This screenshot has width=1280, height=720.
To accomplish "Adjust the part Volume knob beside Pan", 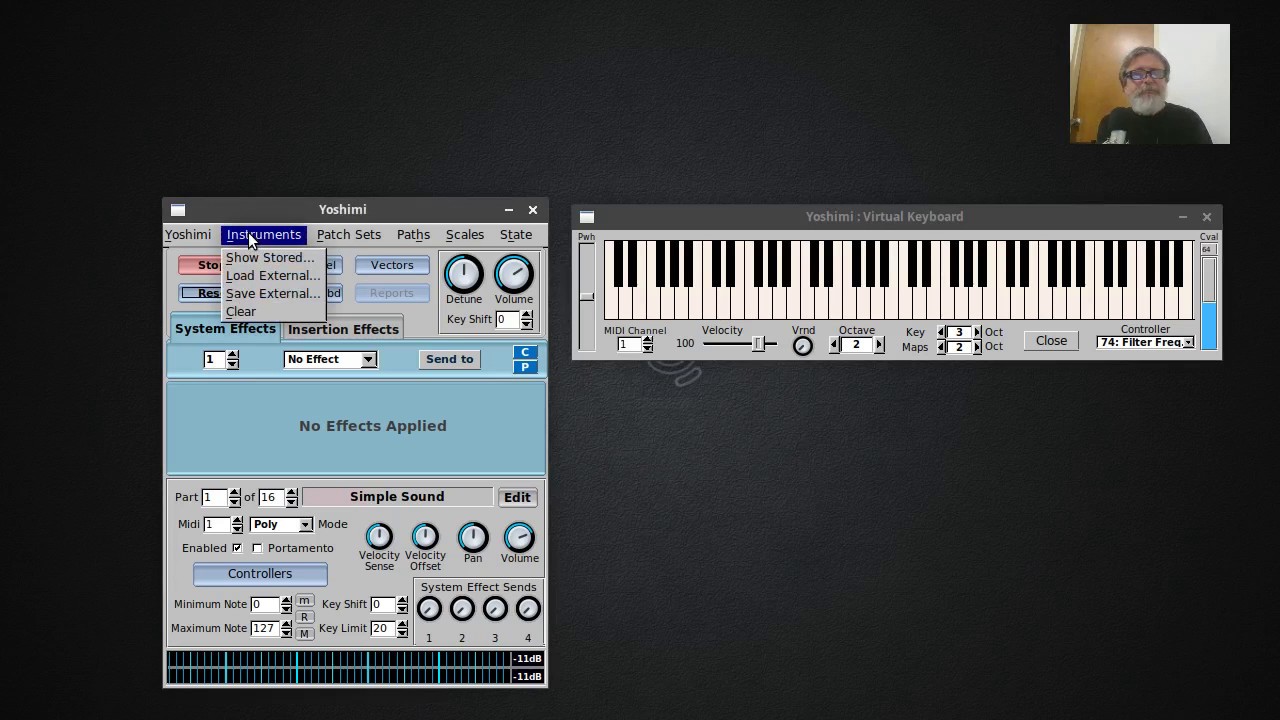I will pyautogui.click(x=519, y=537).
